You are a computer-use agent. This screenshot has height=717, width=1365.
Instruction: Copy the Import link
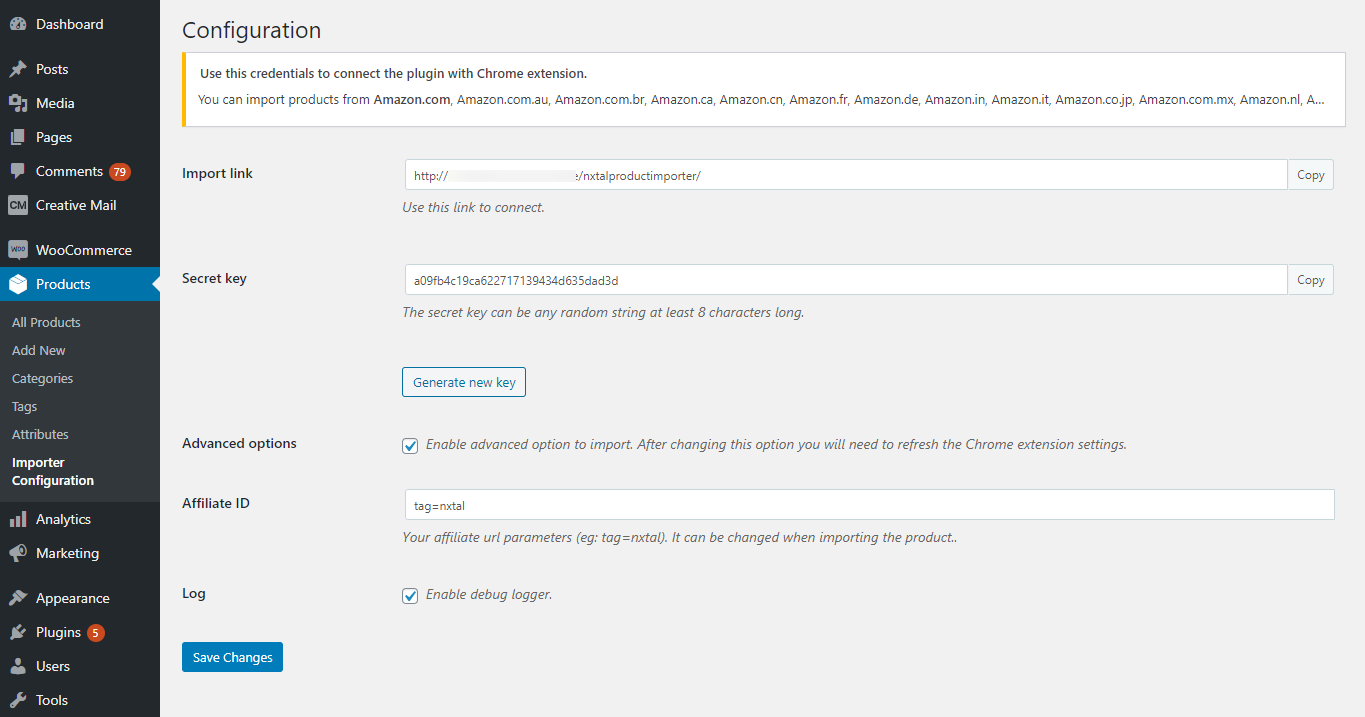coord(1310,175)
